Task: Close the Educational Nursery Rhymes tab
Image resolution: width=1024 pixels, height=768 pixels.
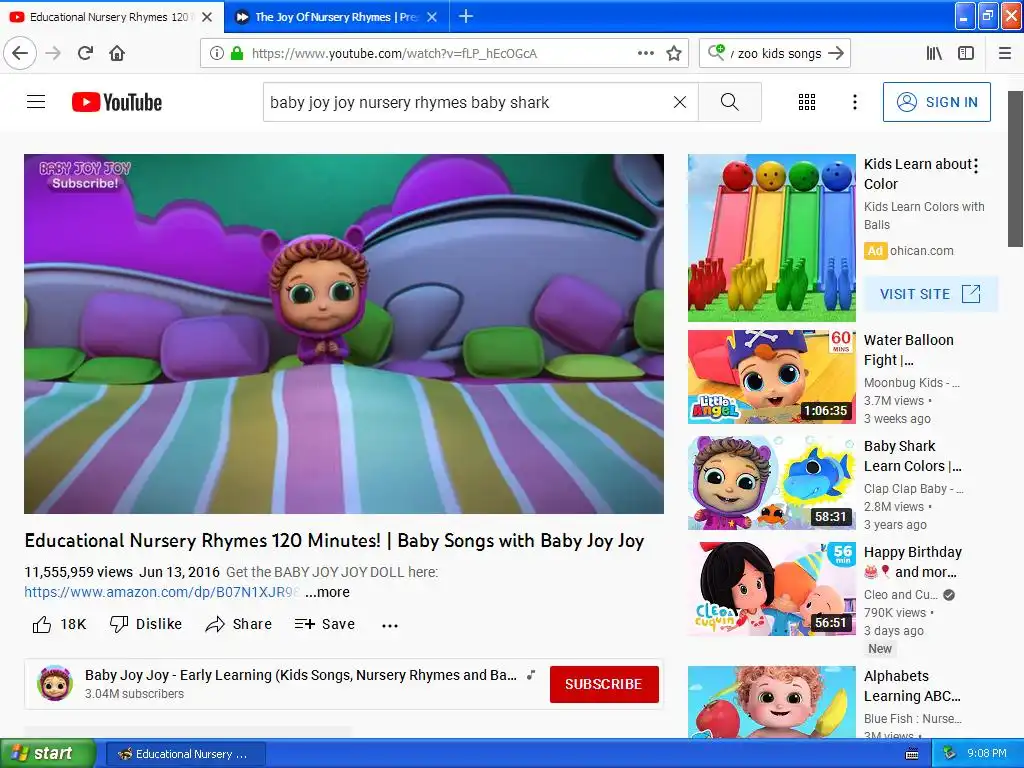Action: click(207, 17)
